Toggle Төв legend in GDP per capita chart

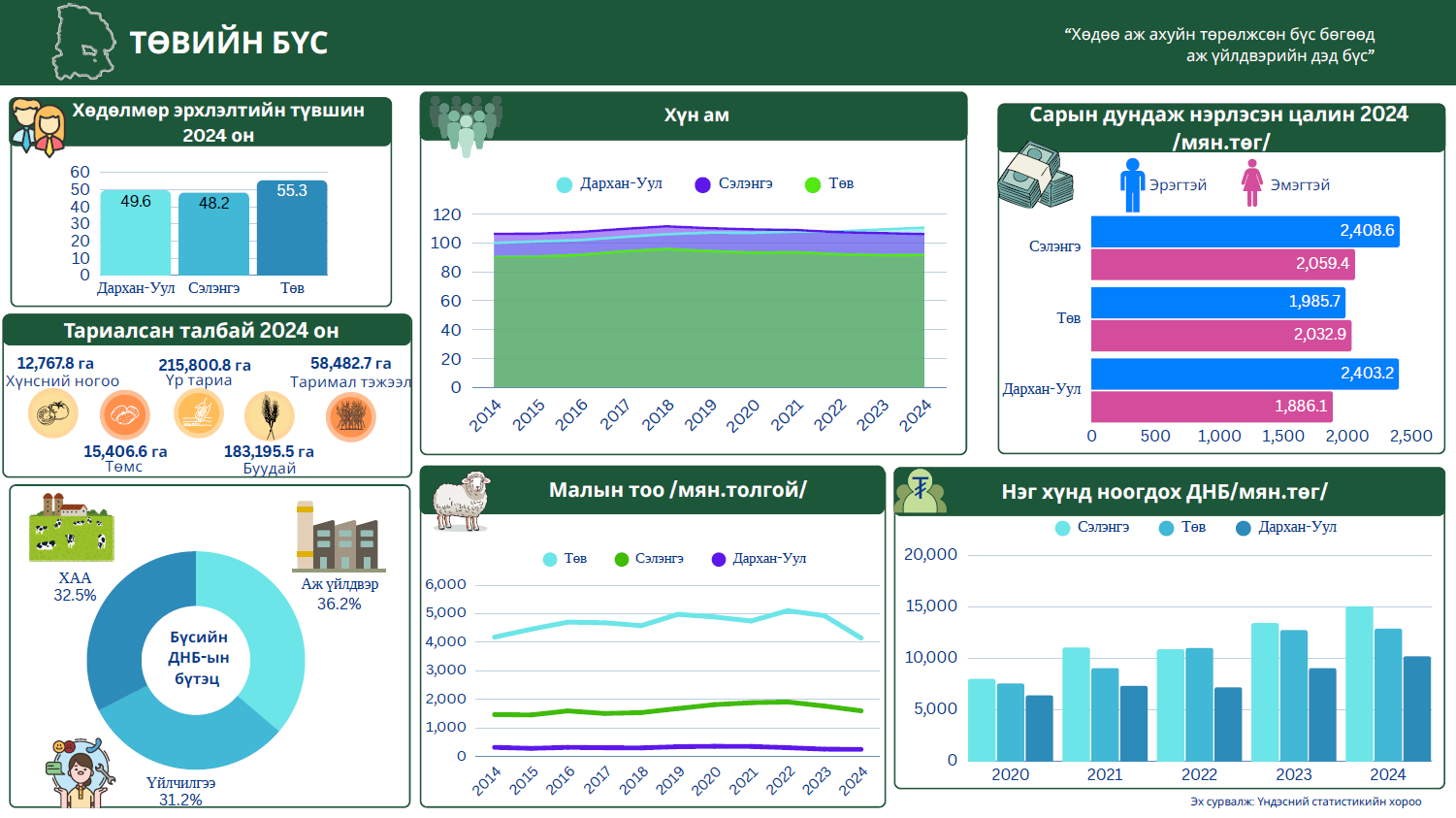(1182, 527)
